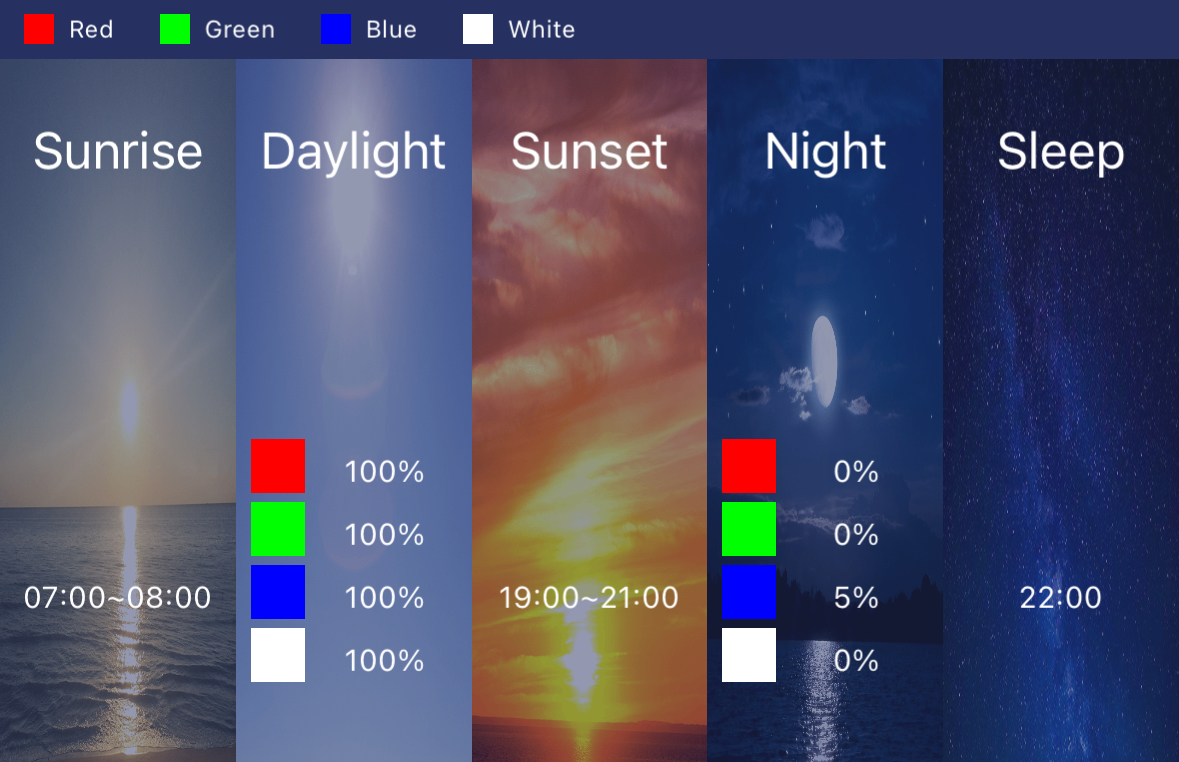Switch to the Night mode heading
The height and width of the screenshot is (762, 1179).
825,152
